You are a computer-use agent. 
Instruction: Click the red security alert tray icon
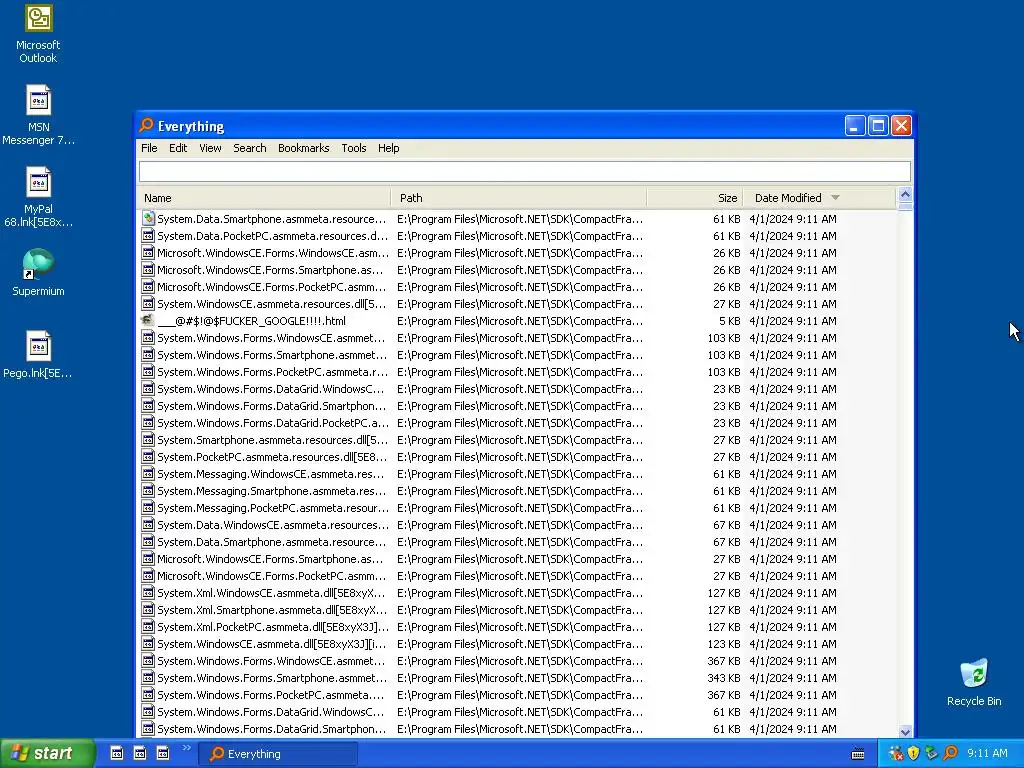(895, 753)
